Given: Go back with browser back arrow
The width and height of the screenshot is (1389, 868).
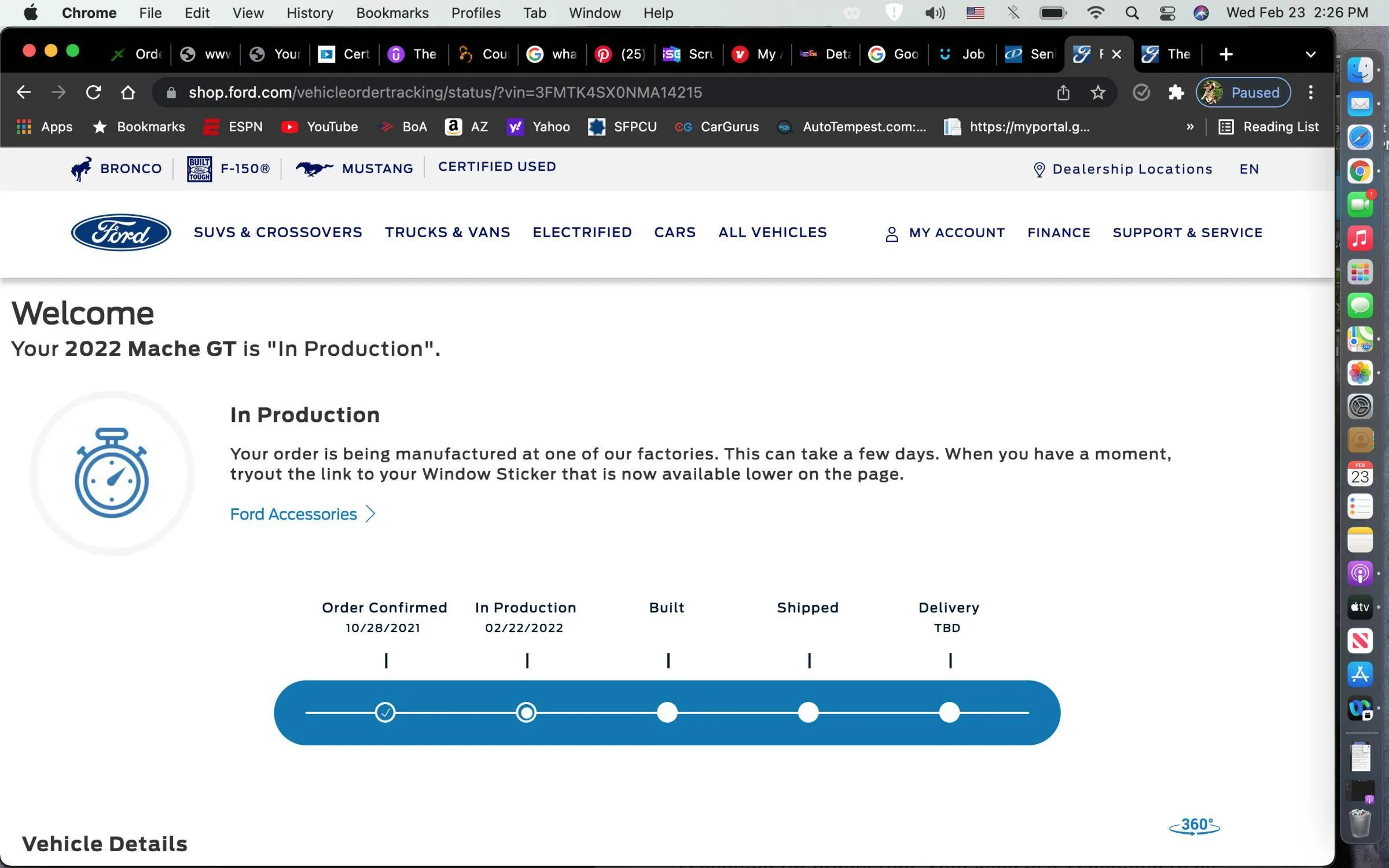Looking at the screenshot, I should [24, 92].
